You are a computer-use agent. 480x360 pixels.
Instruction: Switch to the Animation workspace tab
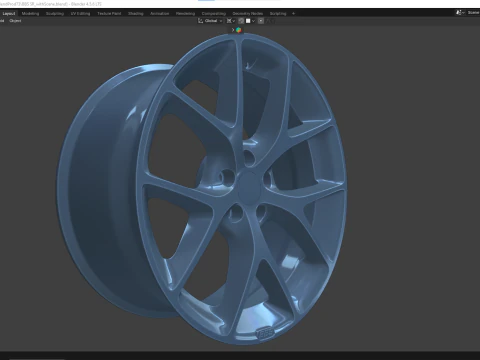pos(159,14)
